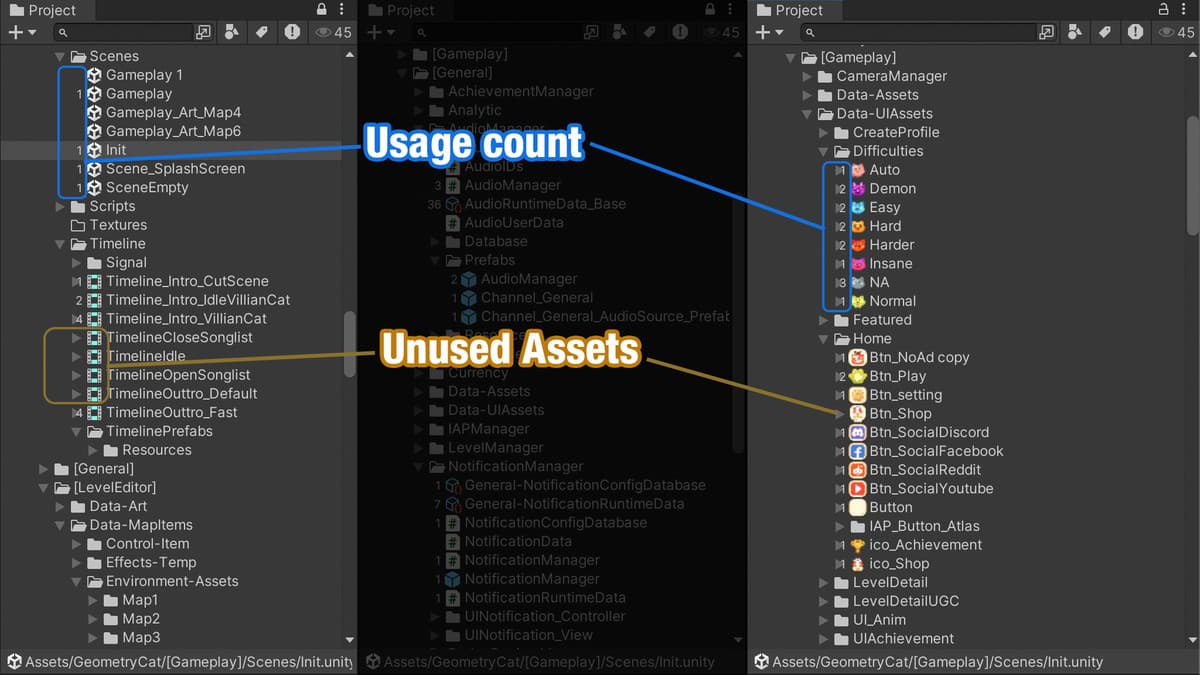The height and width of the screenshot is (675, 1200).
Task: Select the Init scene asset in the left panel
Action: click(116, 150)
